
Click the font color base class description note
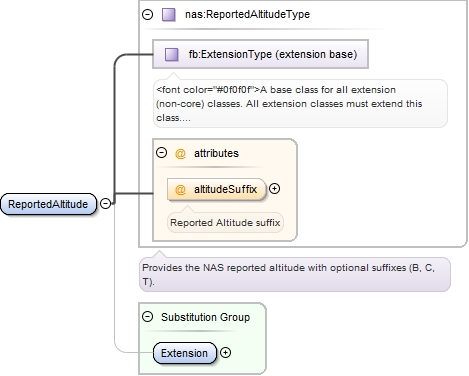(x=300, y=104)
